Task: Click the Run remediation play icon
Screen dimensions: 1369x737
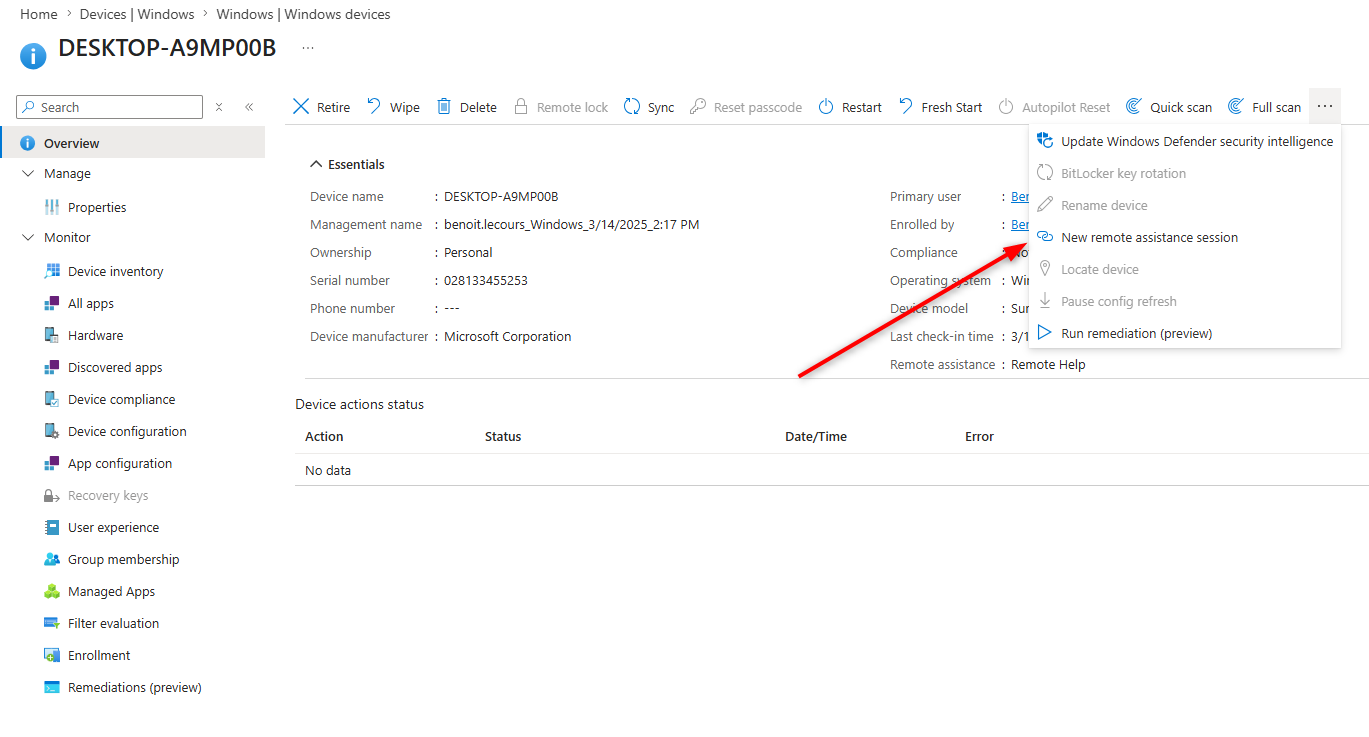Action: (x=1045, y=333)
